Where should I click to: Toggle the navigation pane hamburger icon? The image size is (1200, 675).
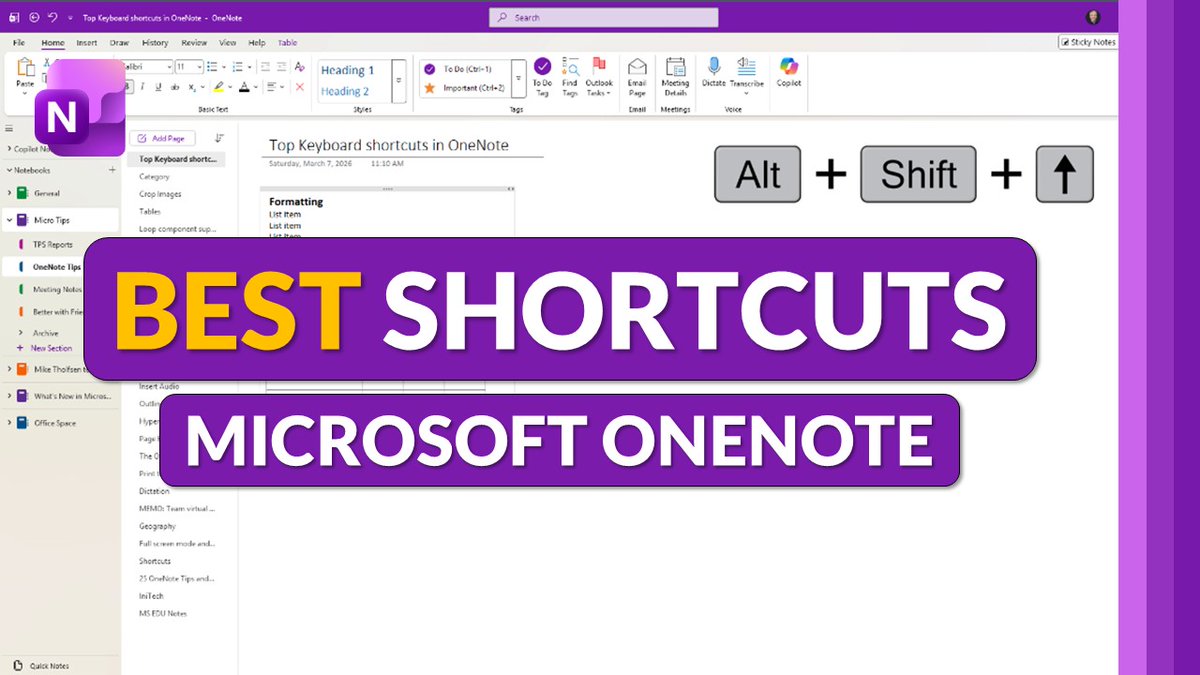[x=9, y=129]
